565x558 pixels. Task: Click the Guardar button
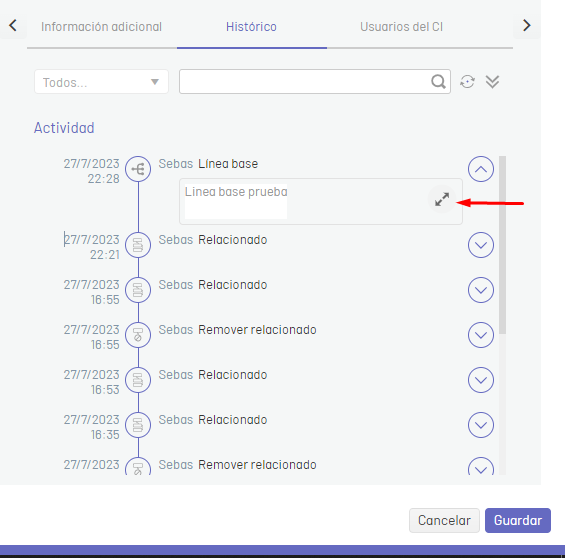coord(518,520)
